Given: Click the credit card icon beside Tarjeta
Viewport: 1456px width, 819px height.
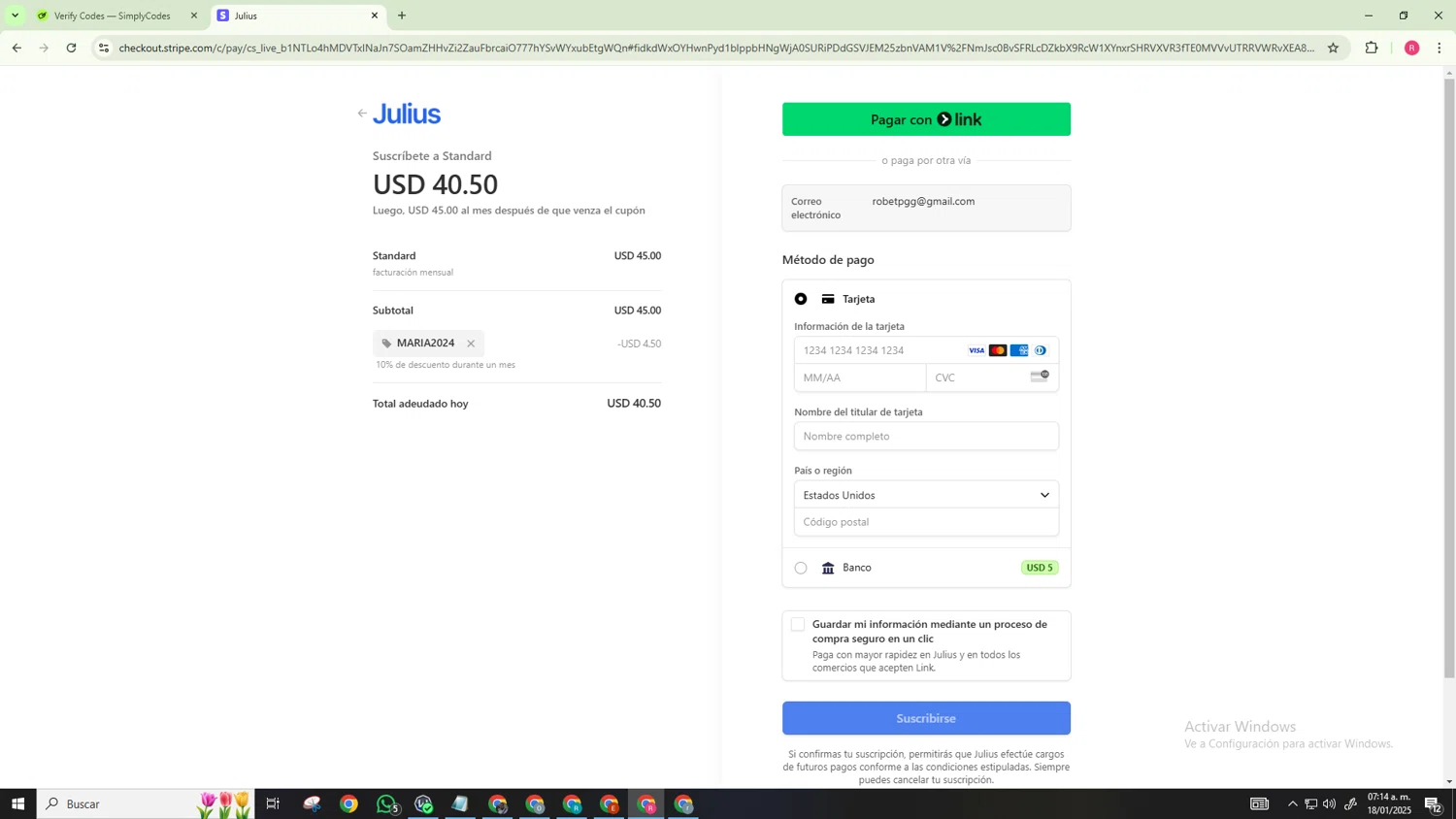Looking at the screenshot, I should [828, 299].
